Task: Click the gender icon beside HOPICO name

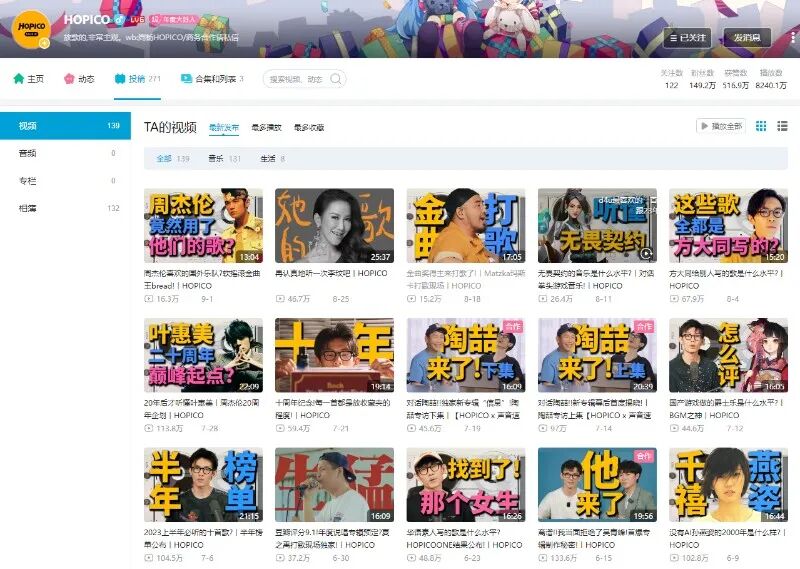Action: (x=120, y=19)
